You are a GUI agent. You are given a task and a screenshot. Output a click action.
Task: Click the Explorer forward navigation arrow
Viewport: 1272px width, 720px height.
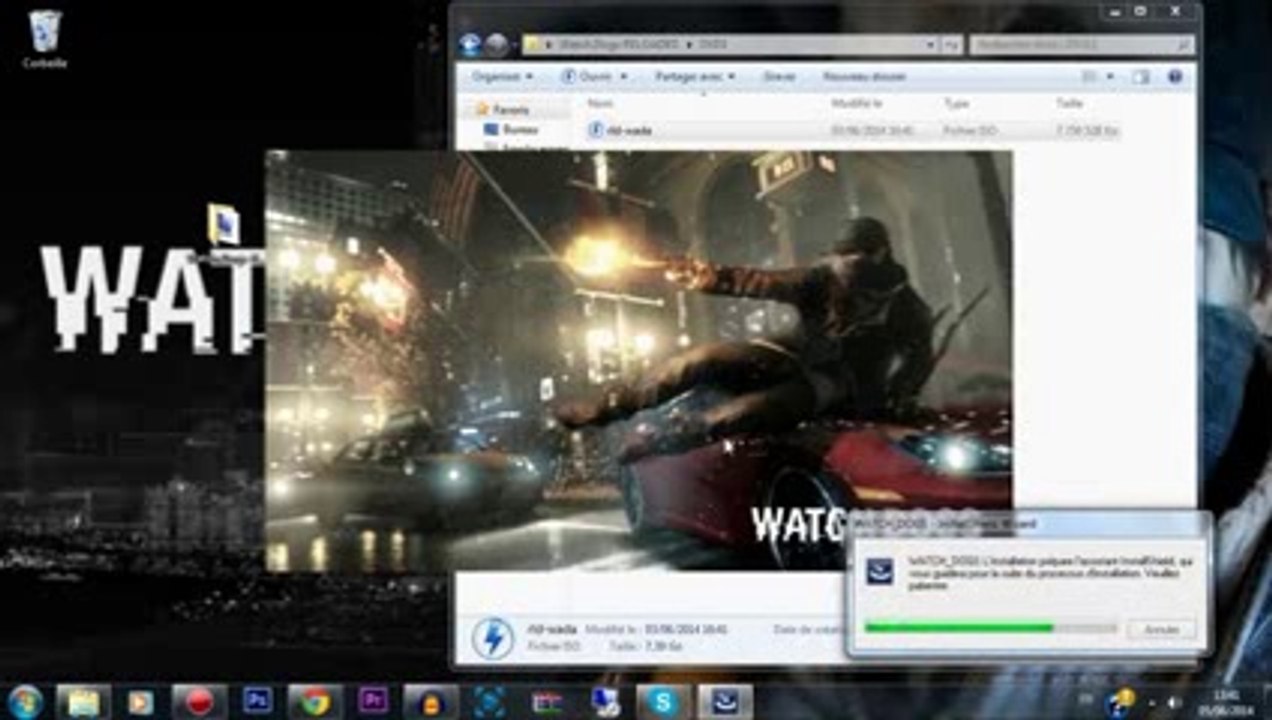click(496, 45)
